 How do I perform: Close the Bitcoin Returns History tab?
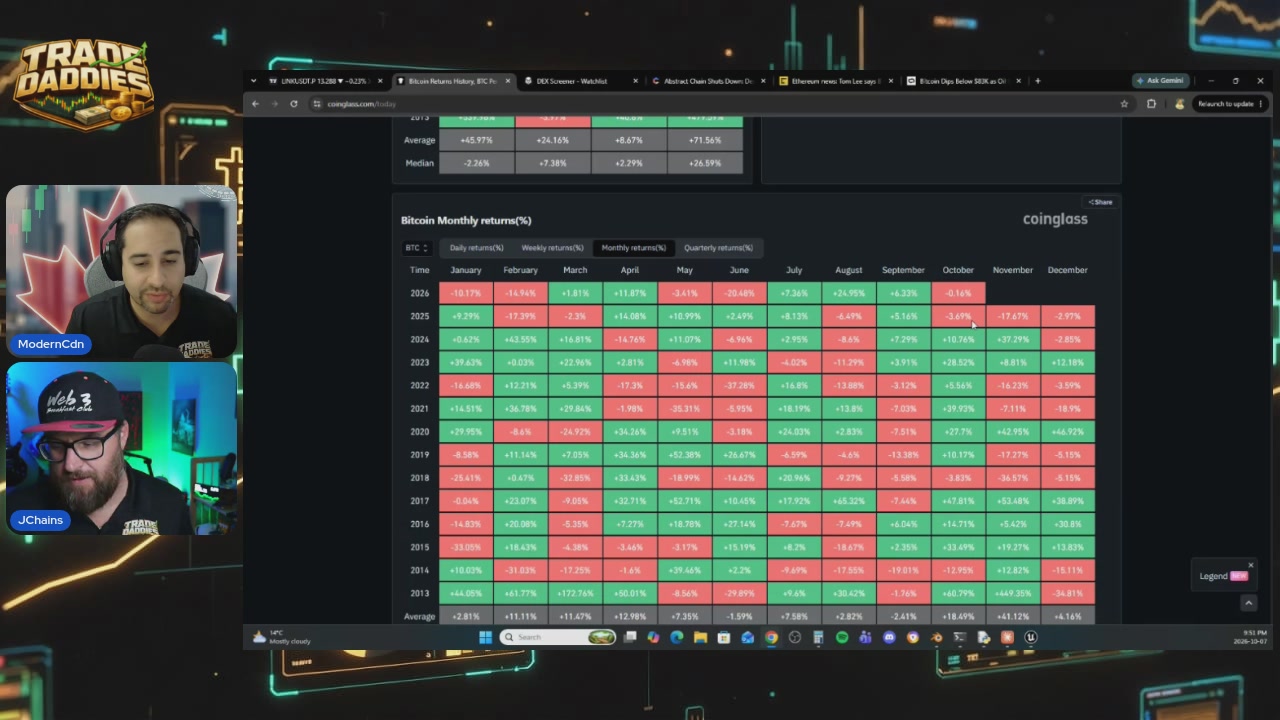[x=508, y=81]
